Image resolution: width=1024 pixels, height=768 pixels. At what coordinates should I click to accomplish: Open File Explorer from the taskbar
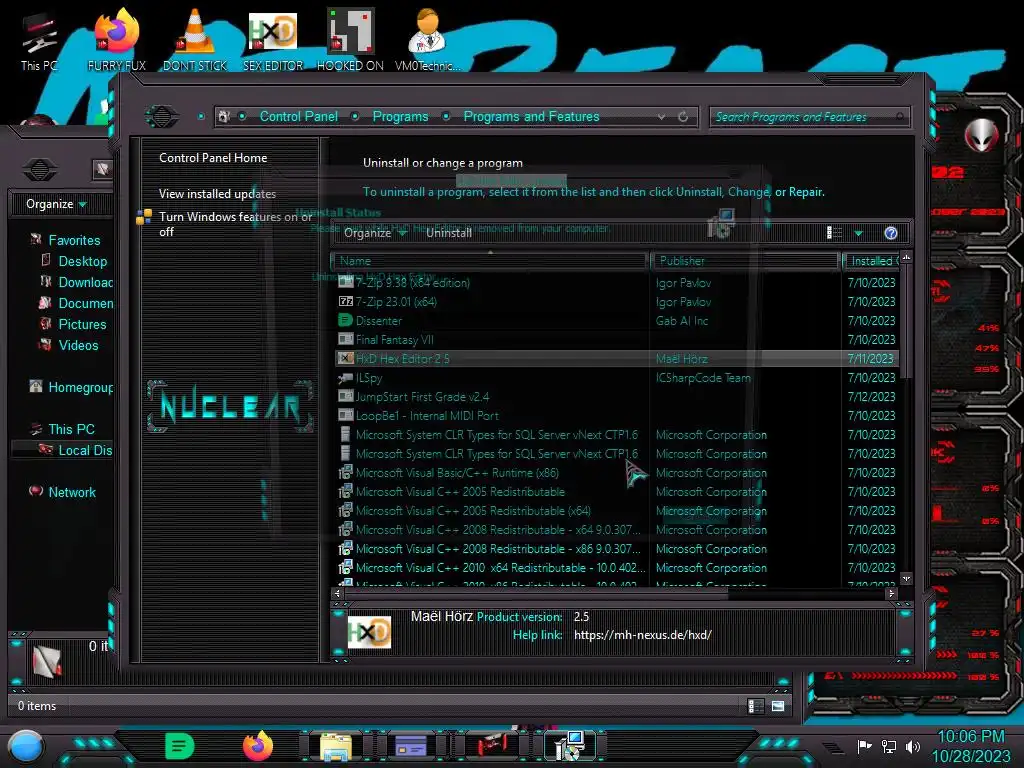[336, 746]
